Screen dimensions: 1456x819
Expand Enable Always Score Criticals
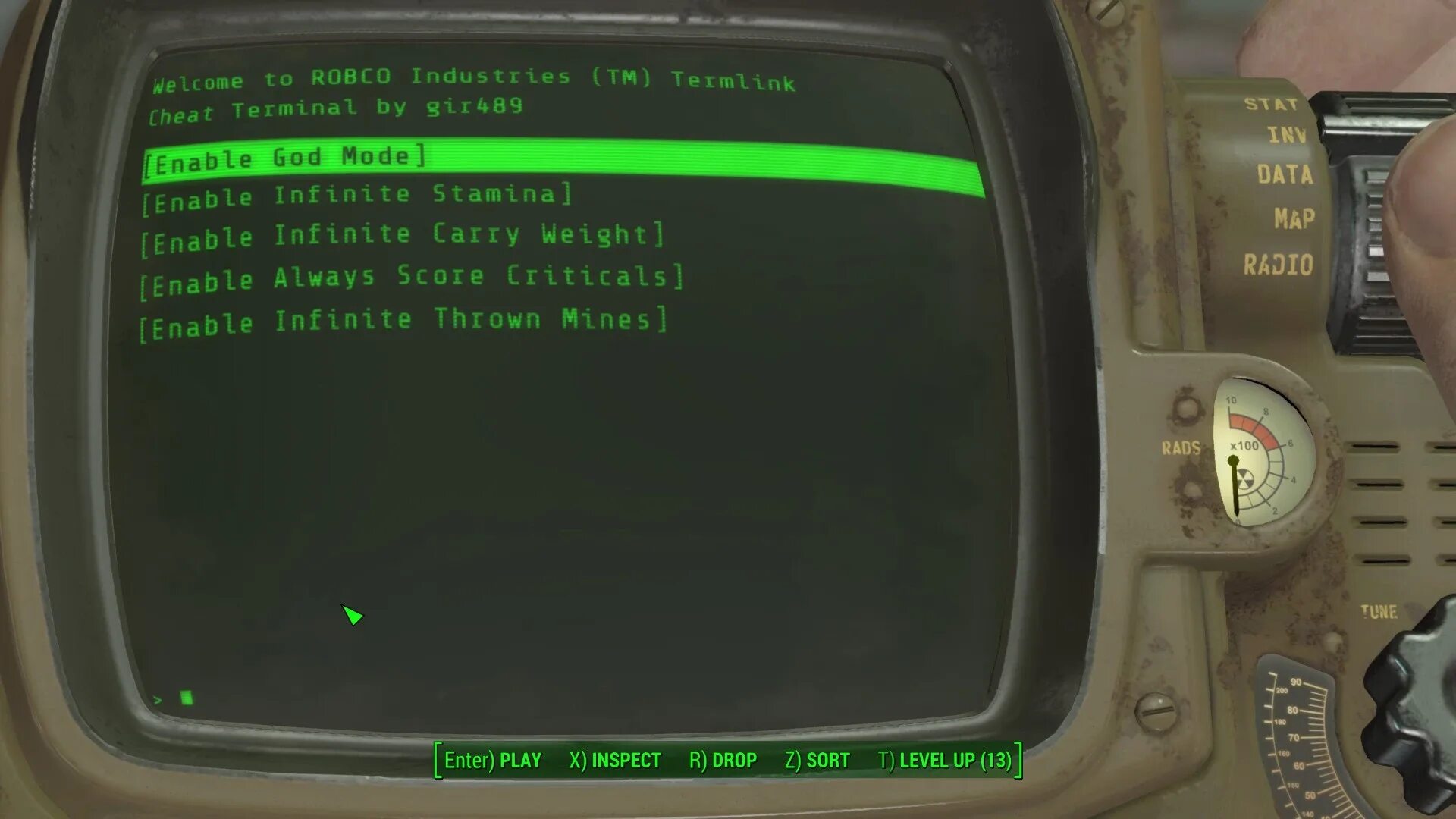pos(414,277)
